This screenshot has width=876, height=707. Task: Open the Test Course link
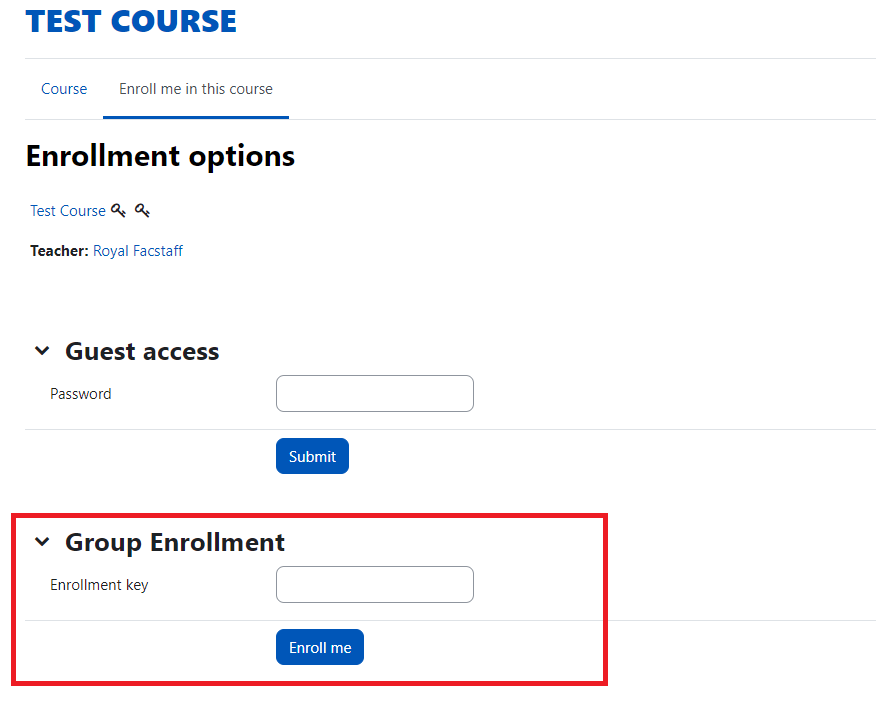tap(68, 211)
